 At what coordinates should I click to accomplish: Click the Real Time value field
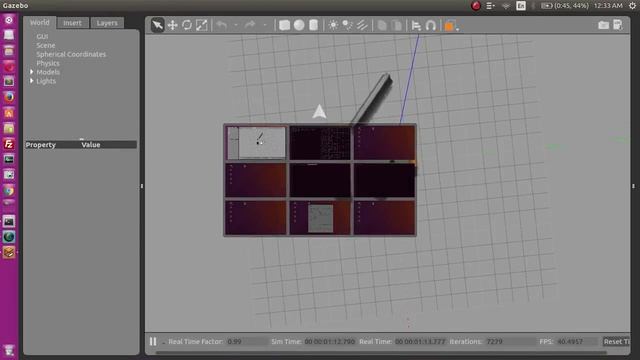[420, 341]
